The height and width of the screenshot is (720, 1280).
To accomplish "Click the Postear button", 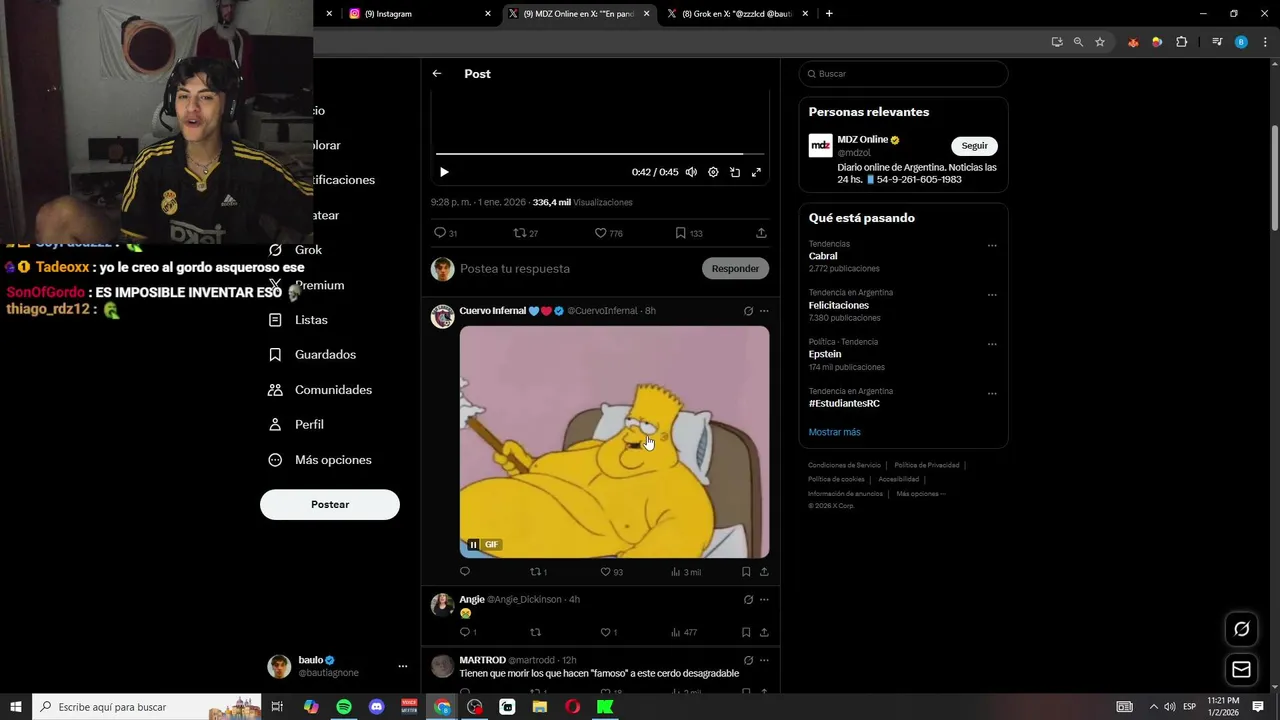I will (330, 504).
